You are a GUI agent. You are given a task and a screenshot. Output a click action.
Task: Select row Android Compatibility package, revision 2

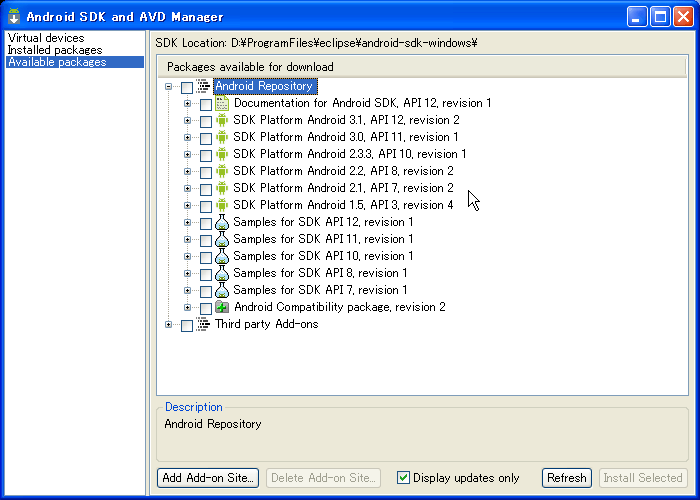(x=340, y=307)
